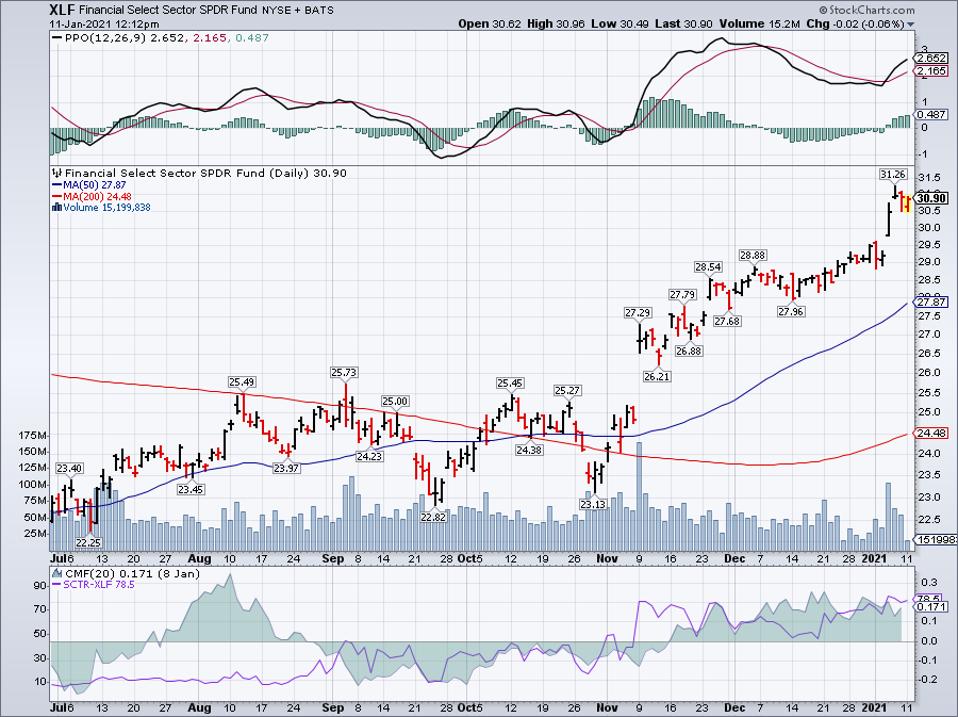The width and height of the screenshot is (958, 717).
Task: Click the 'Volume 15,199,838' legend text
Action: [x=107, y=208]
